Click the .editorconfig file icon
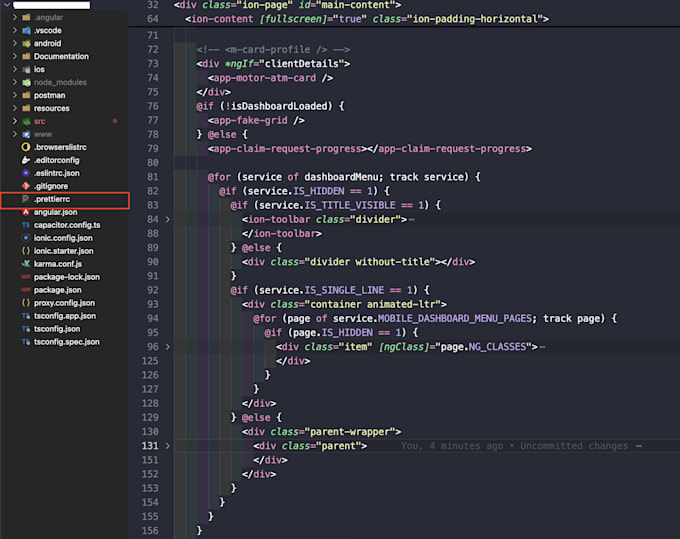Viewport: 680px width, 539px height. click(x=26, y=160)
